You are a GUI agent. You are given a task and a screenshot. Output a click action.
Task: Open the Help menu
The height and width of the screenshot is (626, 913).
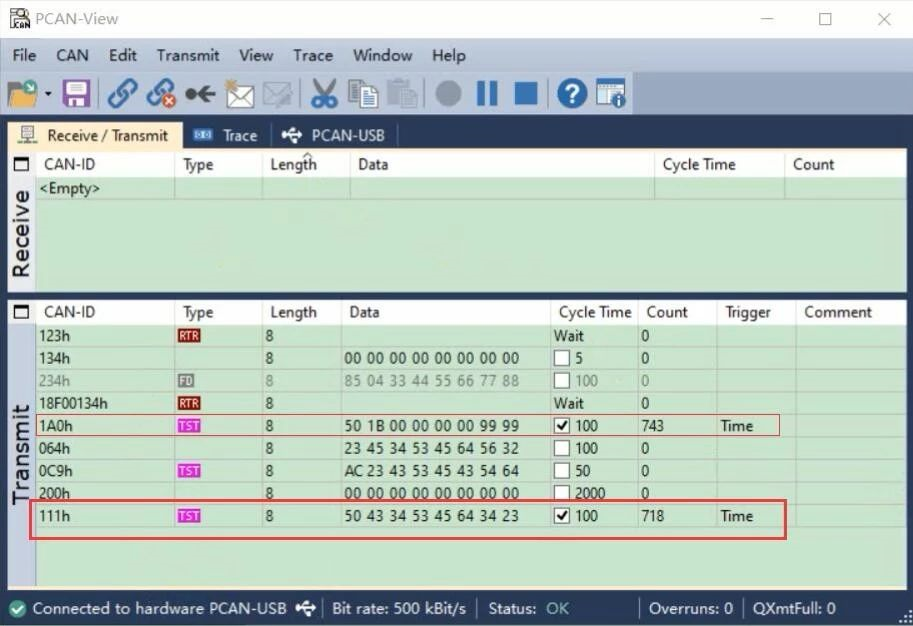click(x=449, y=55)
